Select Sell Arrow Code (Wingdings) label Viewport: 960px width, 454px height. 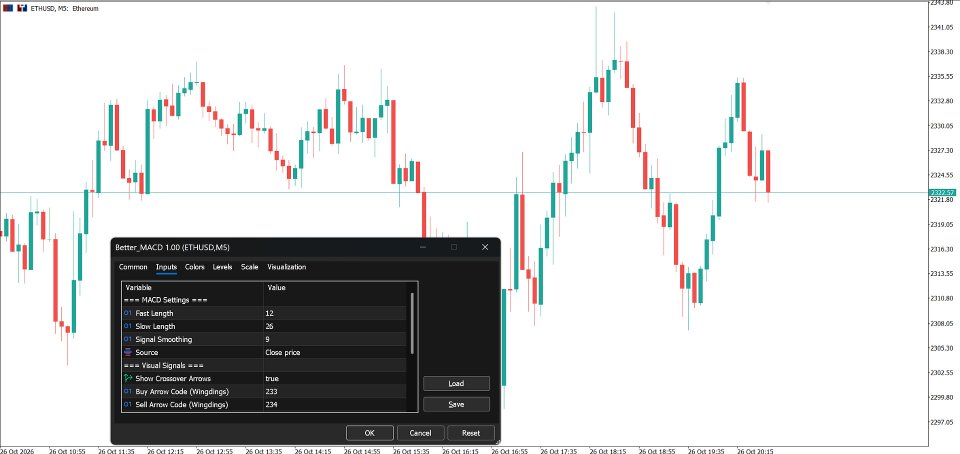tap(182, 404)
